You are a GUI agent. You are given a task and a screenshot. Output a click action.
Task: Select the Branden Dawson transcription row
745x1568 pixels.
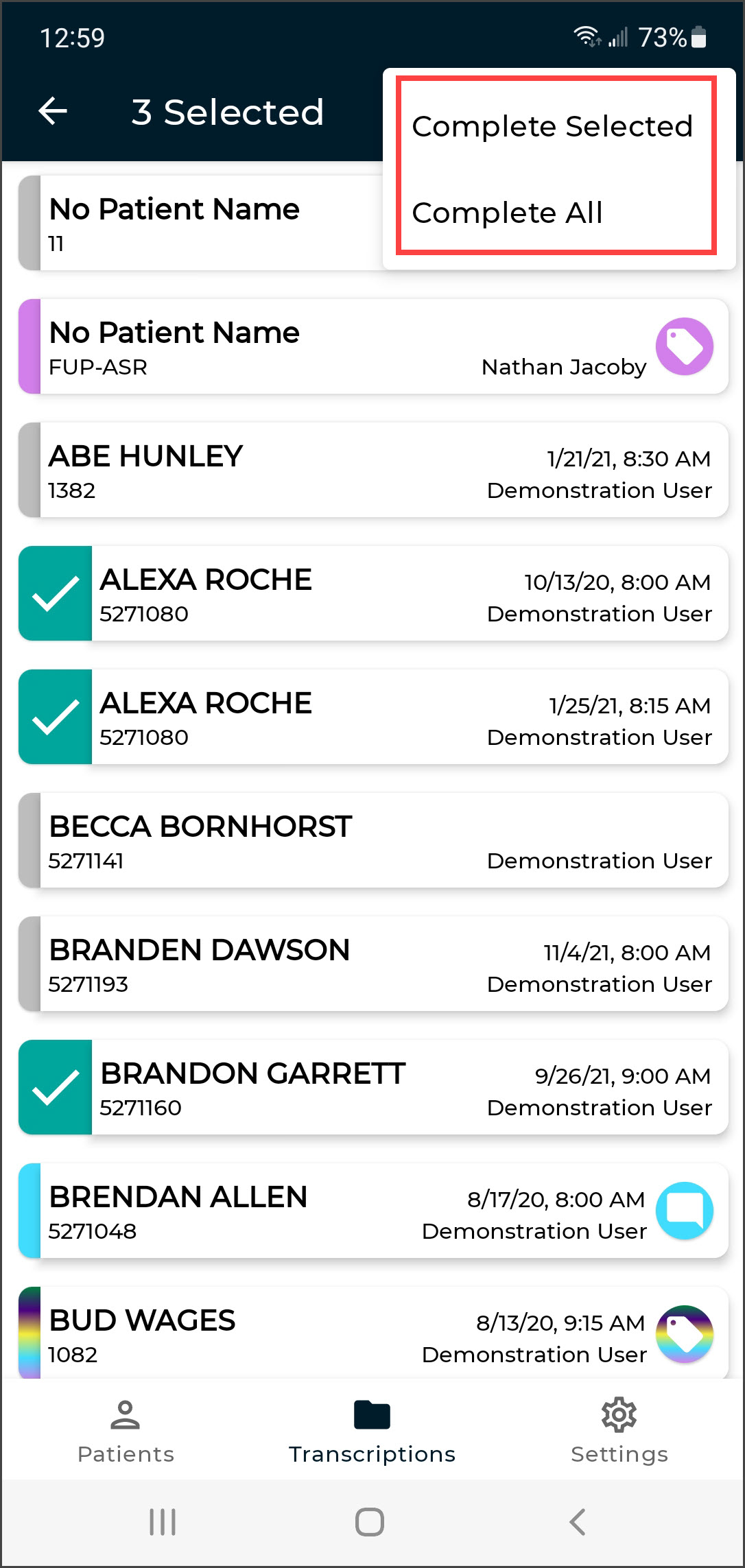pyautogui.click(x=373, y=964)
